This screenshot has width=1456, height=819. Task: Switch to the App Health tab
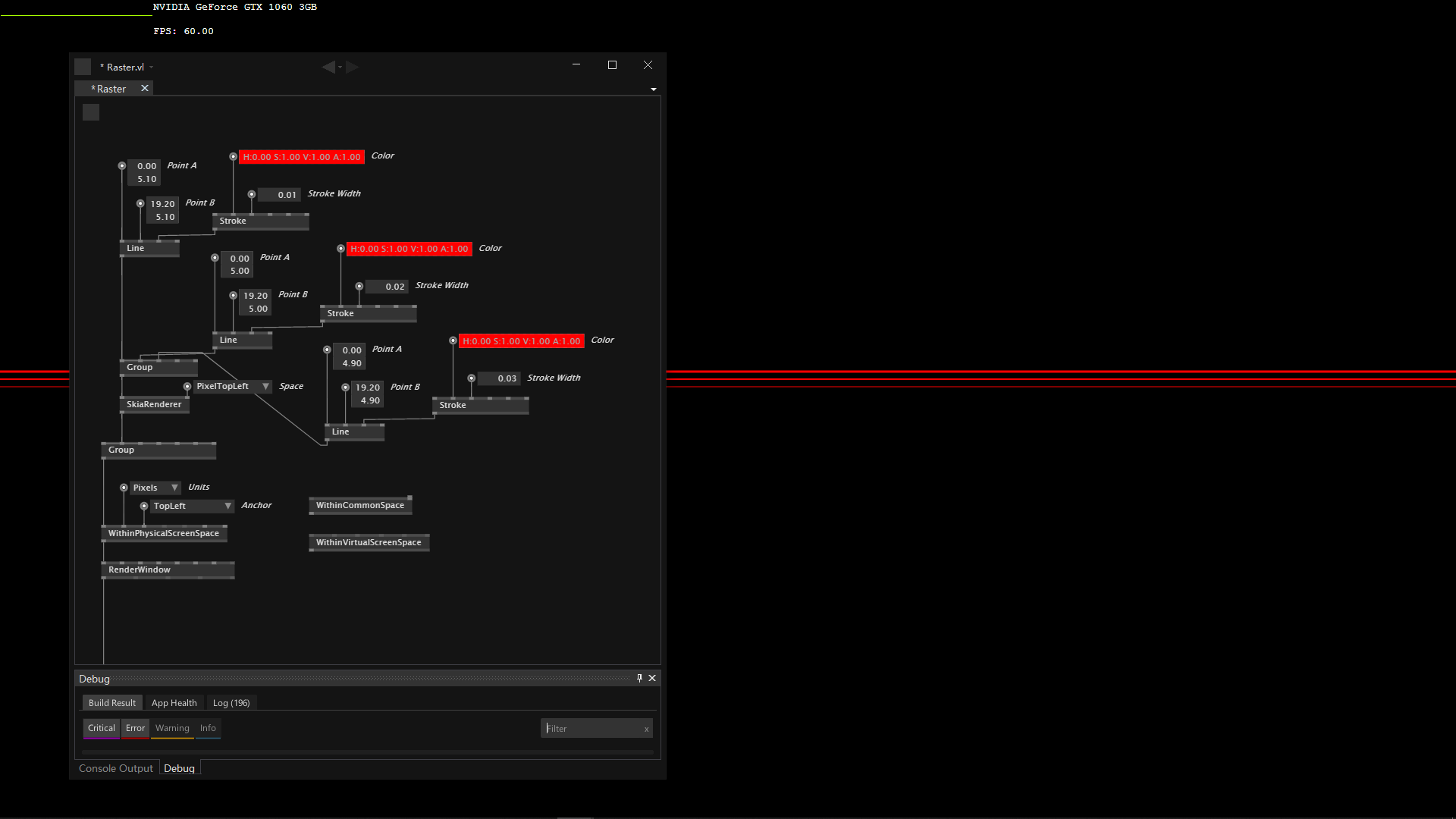coord(174,703)
